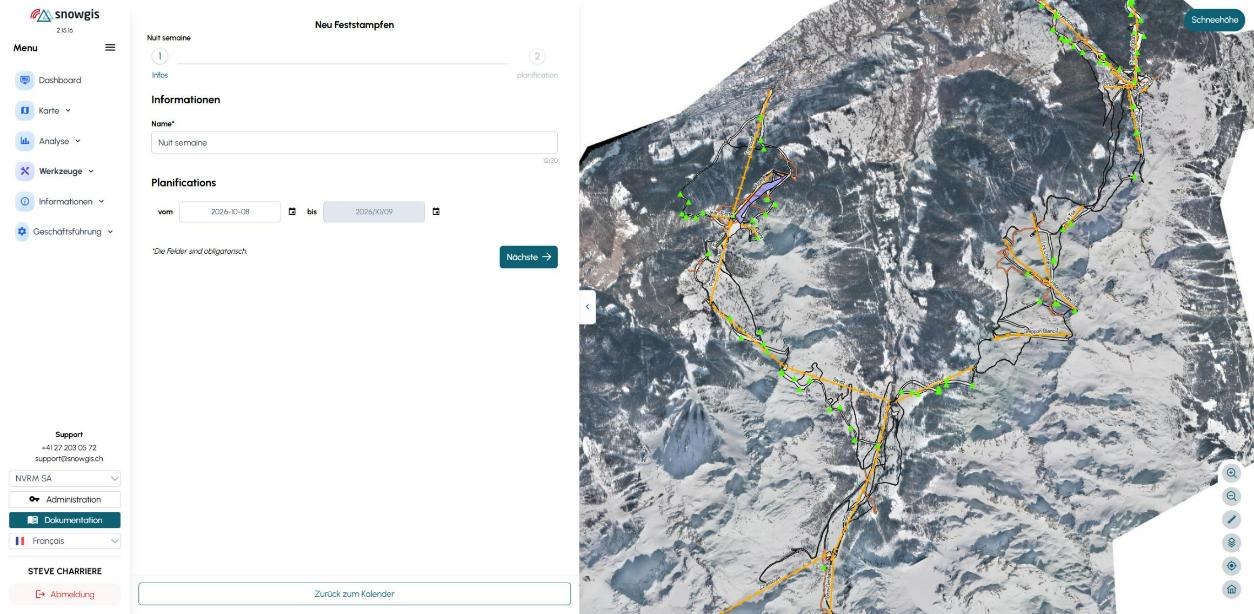
Task: Open the Geschäftsführung menu item
Action: [65, 231]
